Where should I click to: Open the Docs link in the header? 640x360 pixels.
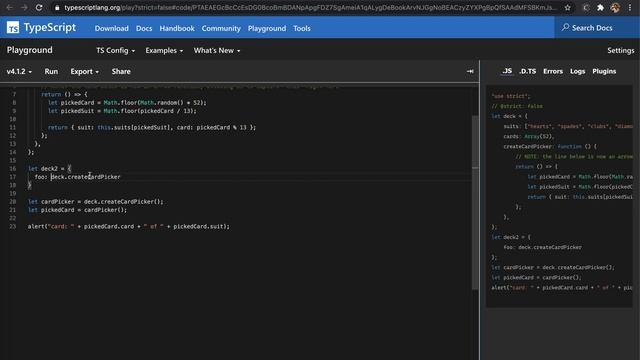[x=144, y=28]
